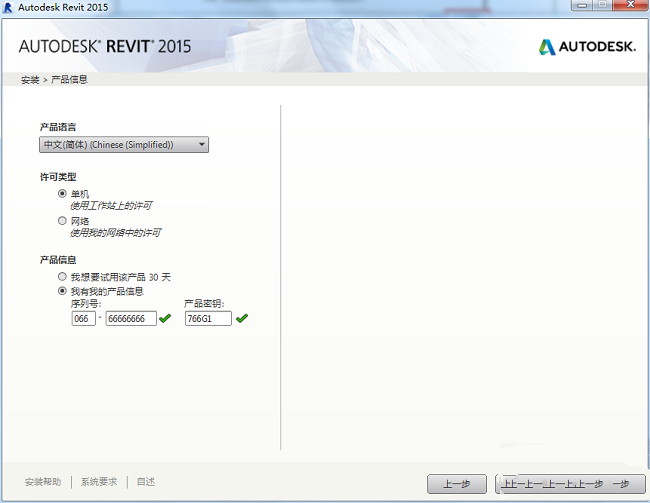Click serial number prefix field 066
Screen dimensions: 650x503
(83, 318)
